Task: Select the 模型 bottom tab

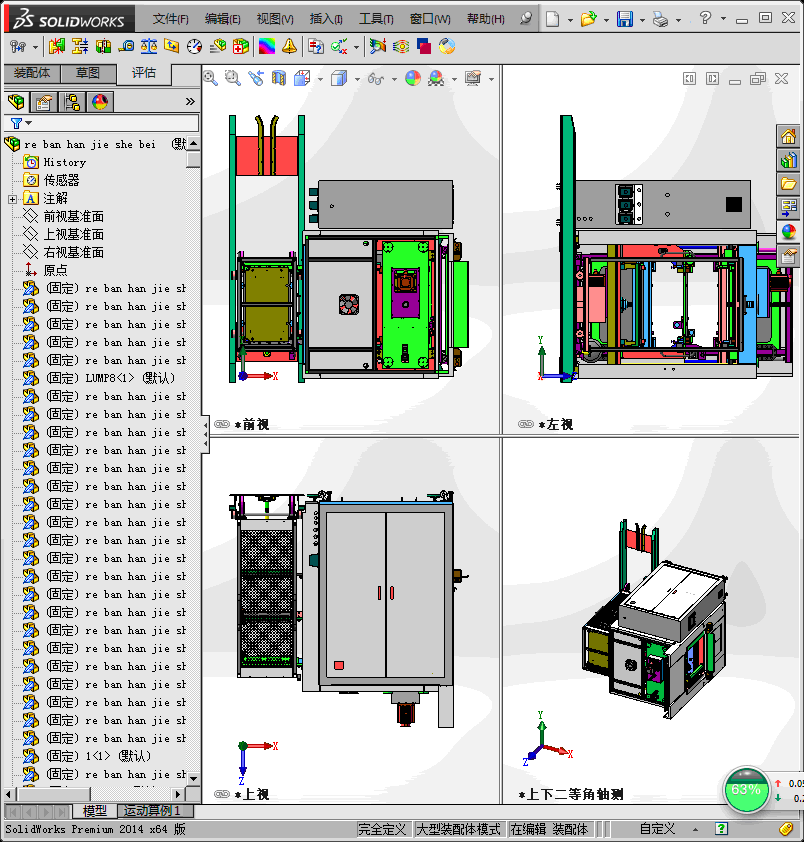Action: (x=95, y=810)
